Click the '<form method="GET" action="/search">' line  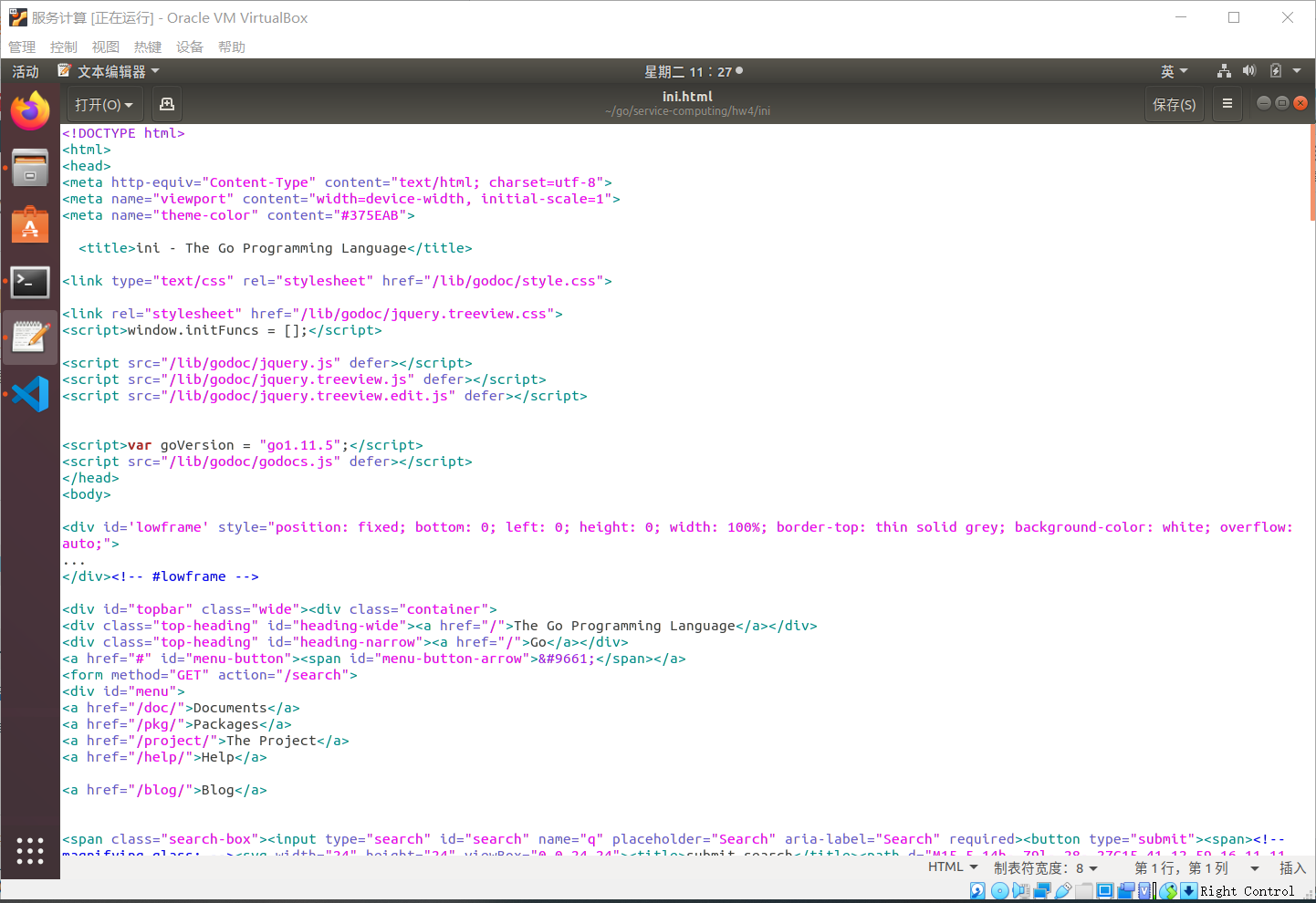[x=210, y=675]
